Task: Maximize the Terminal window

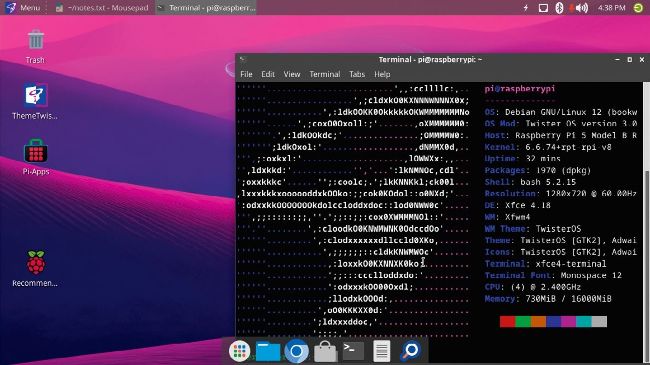Action: (630, 60)
